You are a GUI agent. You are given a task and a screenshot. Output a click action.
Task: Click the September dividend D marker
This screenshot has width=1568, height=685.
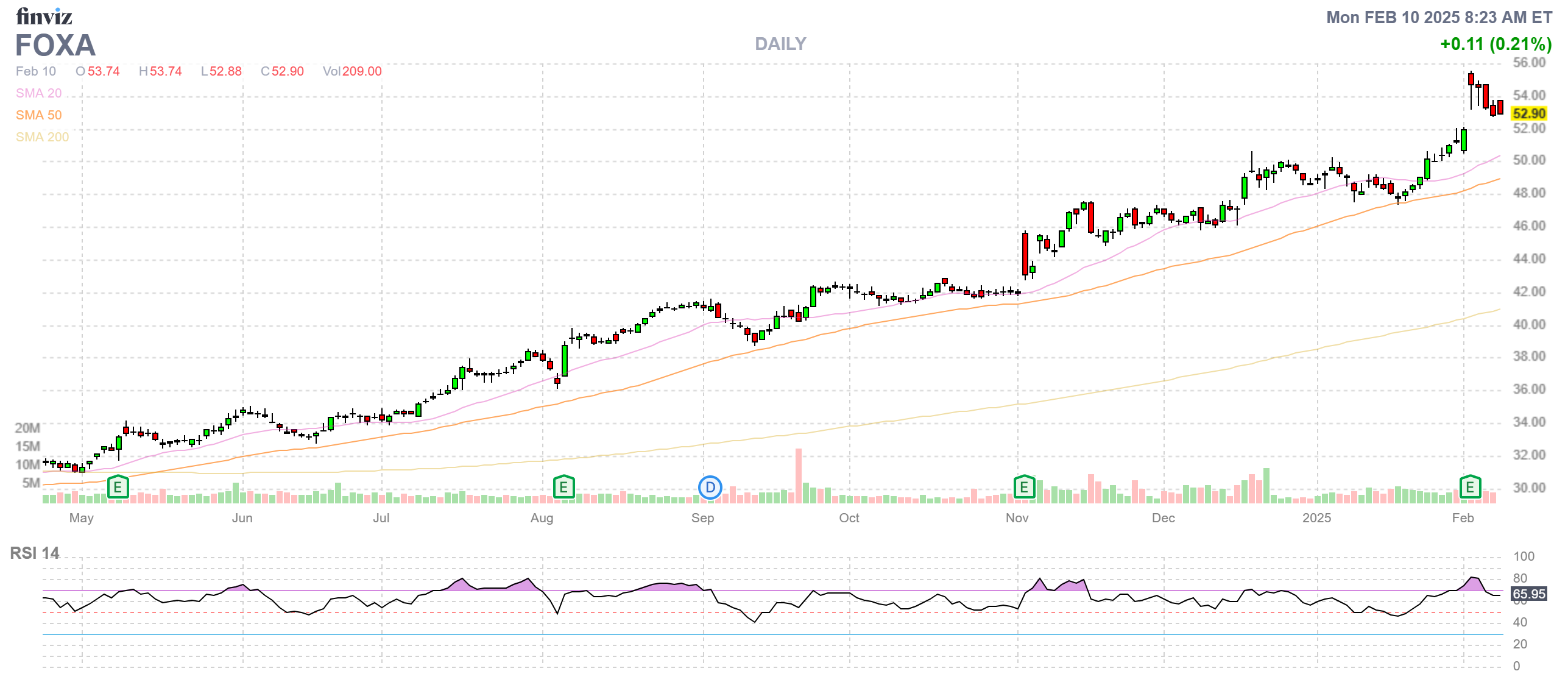coord(710,488)
